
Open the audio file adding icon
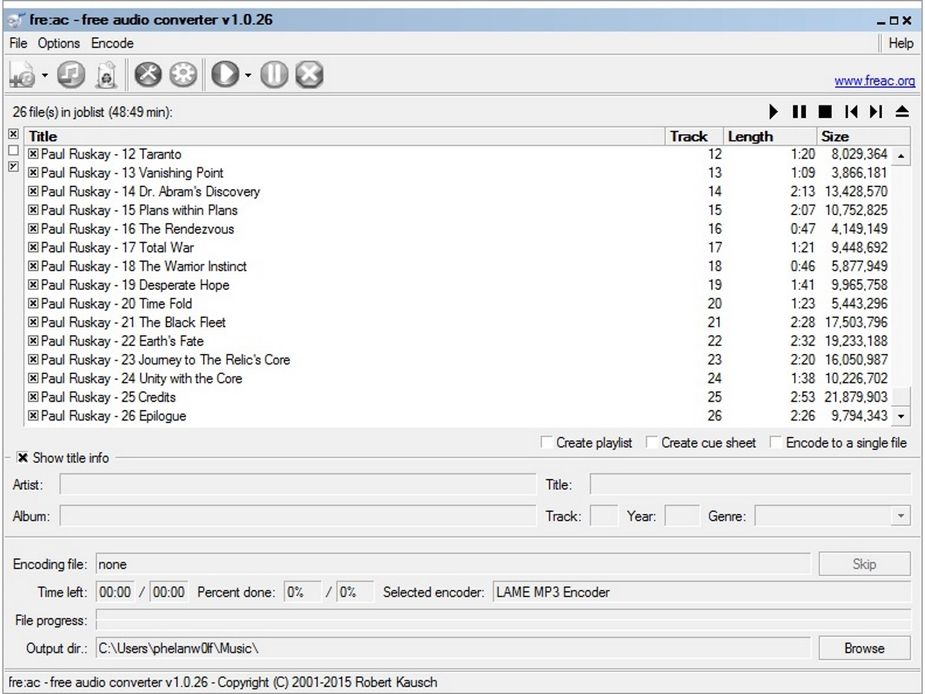point(20,74)
